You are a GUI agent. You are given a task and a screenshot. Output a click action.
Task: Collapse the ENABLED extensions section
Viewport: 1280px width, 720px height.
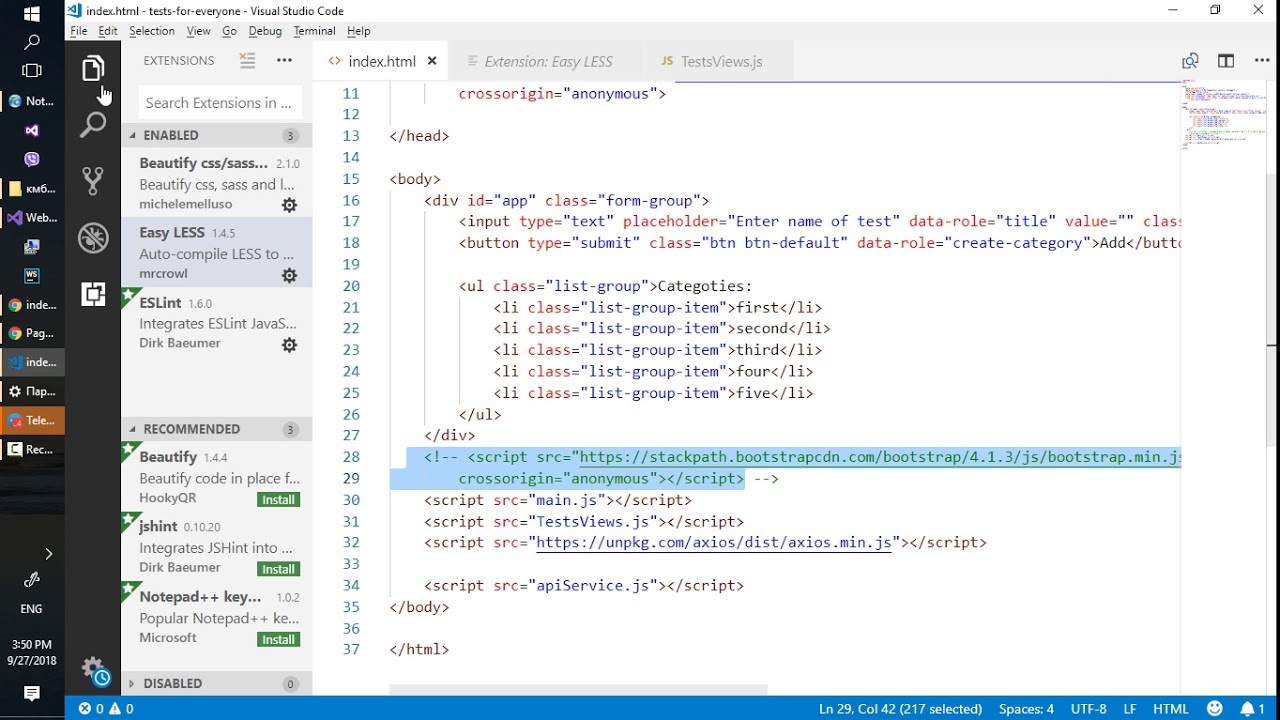(x=216, y=135)
